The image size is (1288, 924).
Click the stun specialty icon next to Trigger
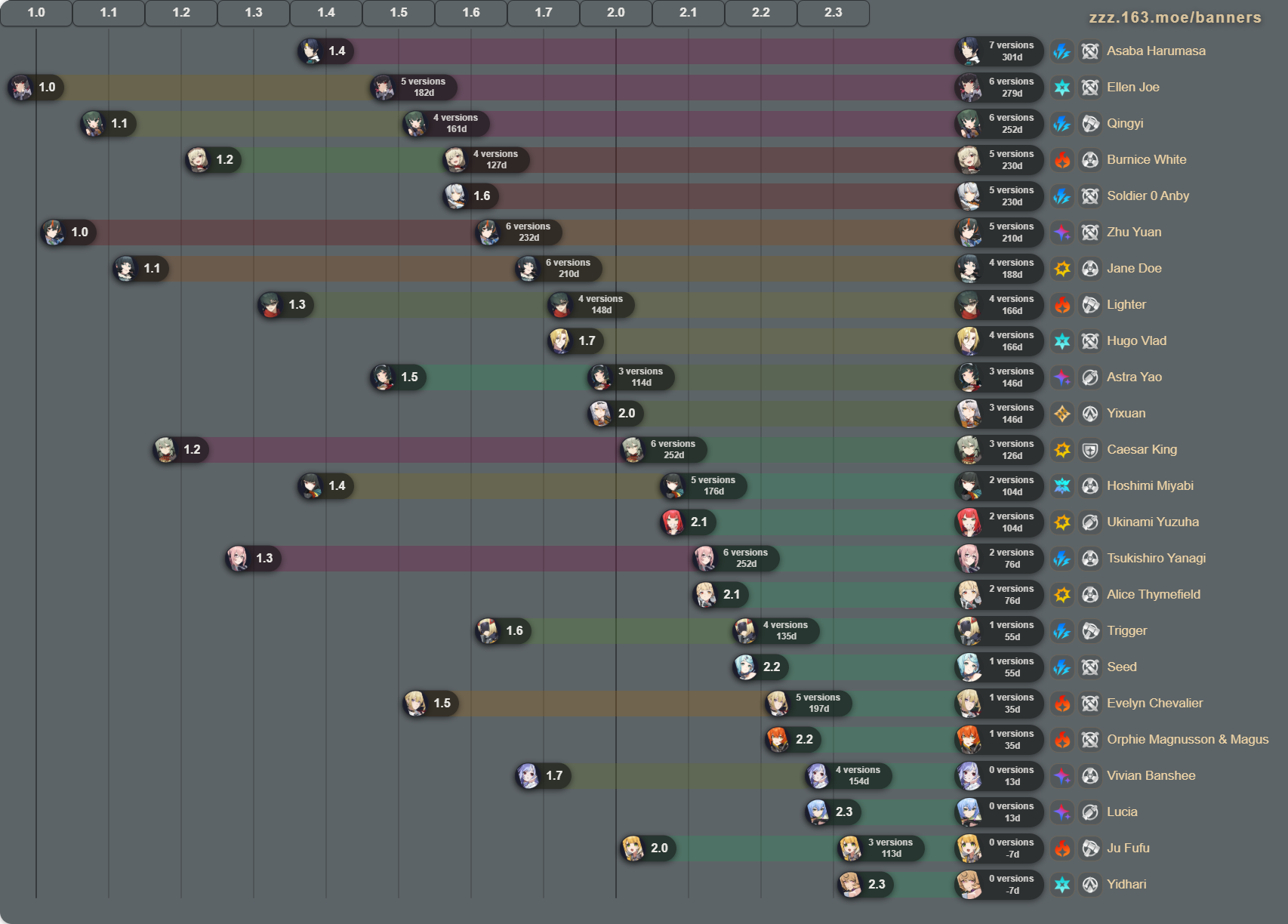[x=1090, y=631]
